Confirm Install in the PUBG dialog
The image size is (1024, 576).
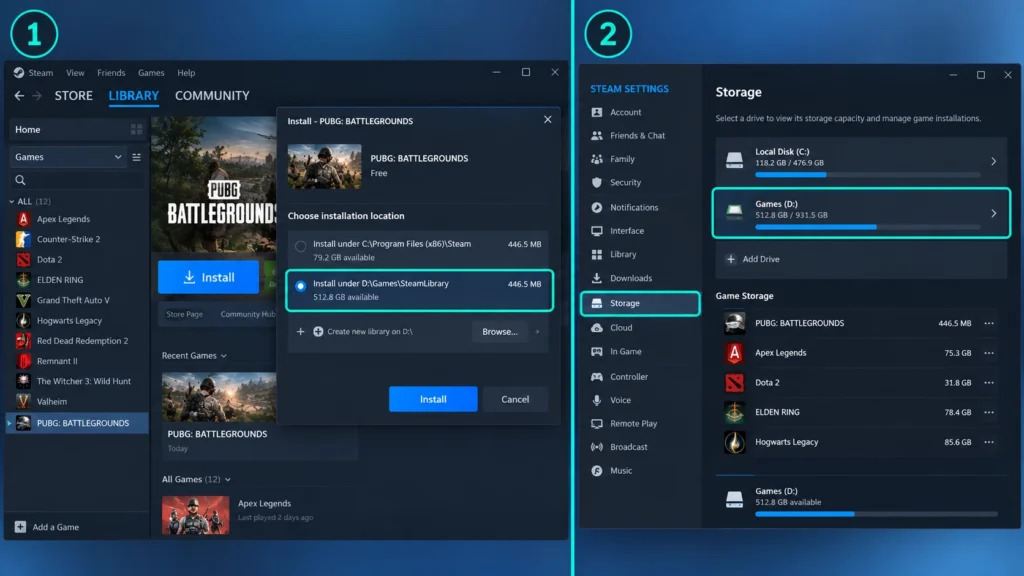pos(433,399)
